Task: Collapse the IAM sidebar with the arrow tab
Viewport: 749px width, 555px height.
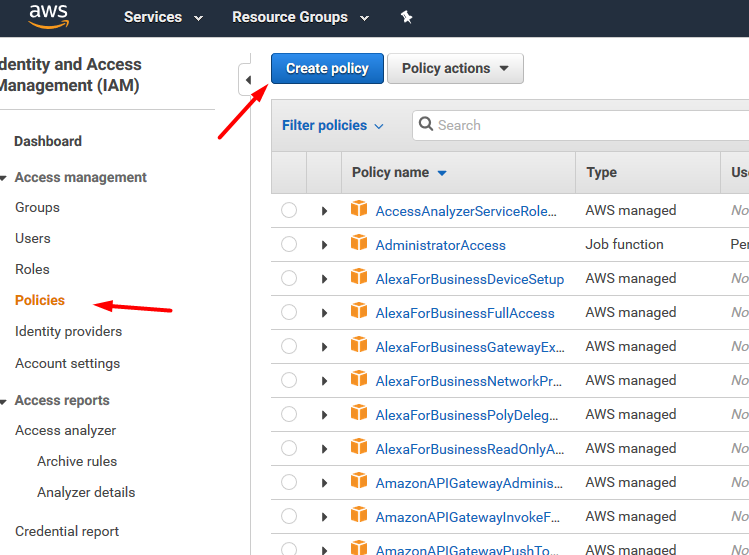Action: tap(247, 80)
